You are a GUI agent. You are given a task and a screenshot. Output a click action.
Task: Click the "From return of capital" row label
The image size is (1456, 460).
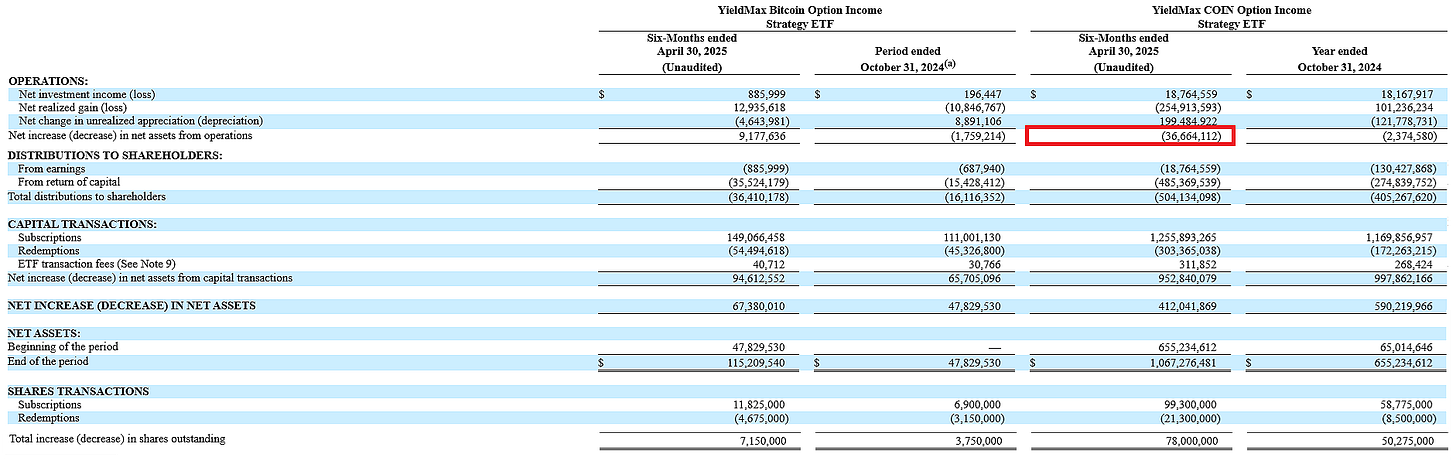(69, 182)
